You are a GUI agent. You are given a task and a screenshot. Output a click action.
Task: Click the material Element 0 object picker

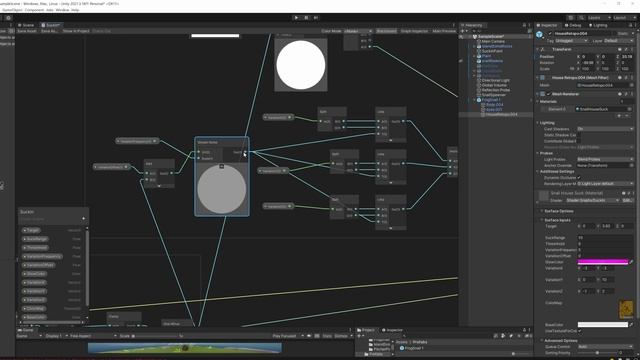coord(630,109)
